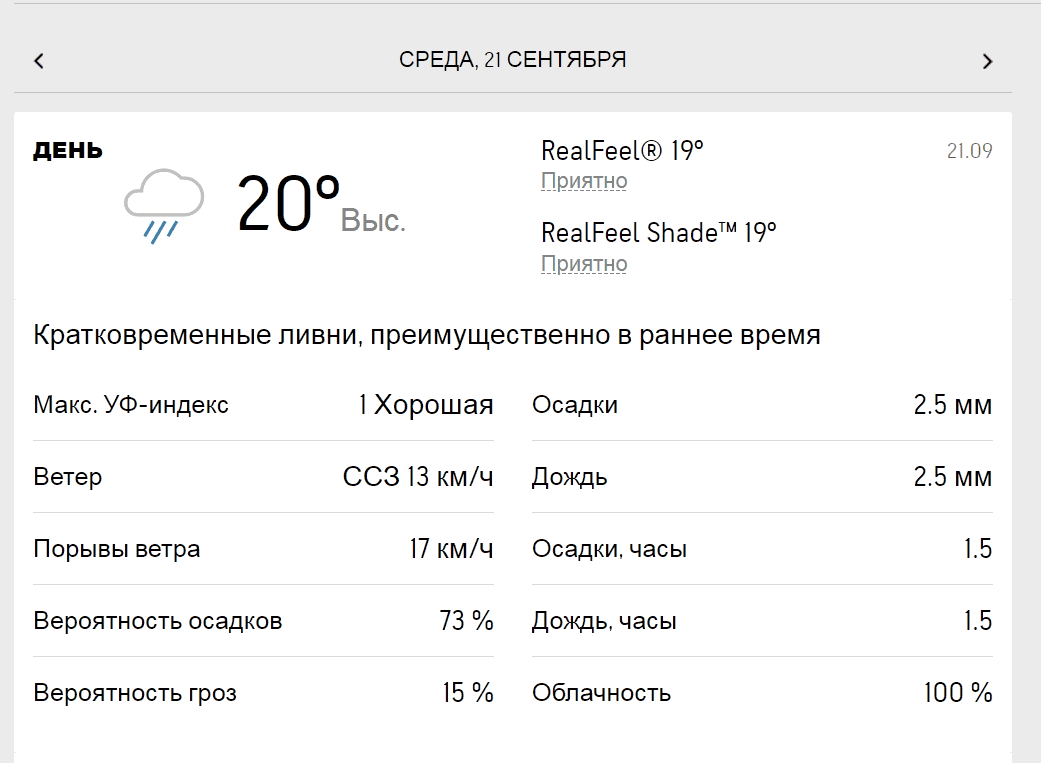
Task: Click the Облачность 100 % row
Action: point(761,693)
